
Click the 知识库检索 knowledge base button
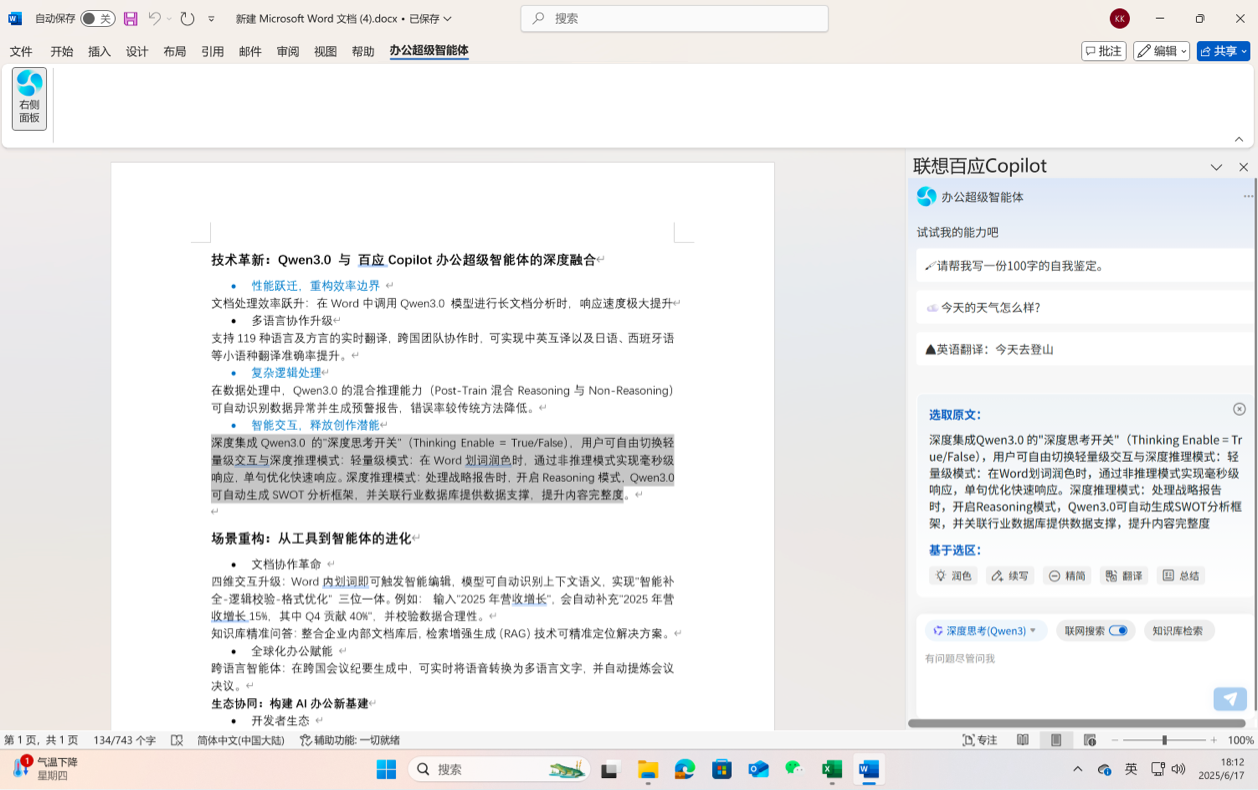(1178, 631)
